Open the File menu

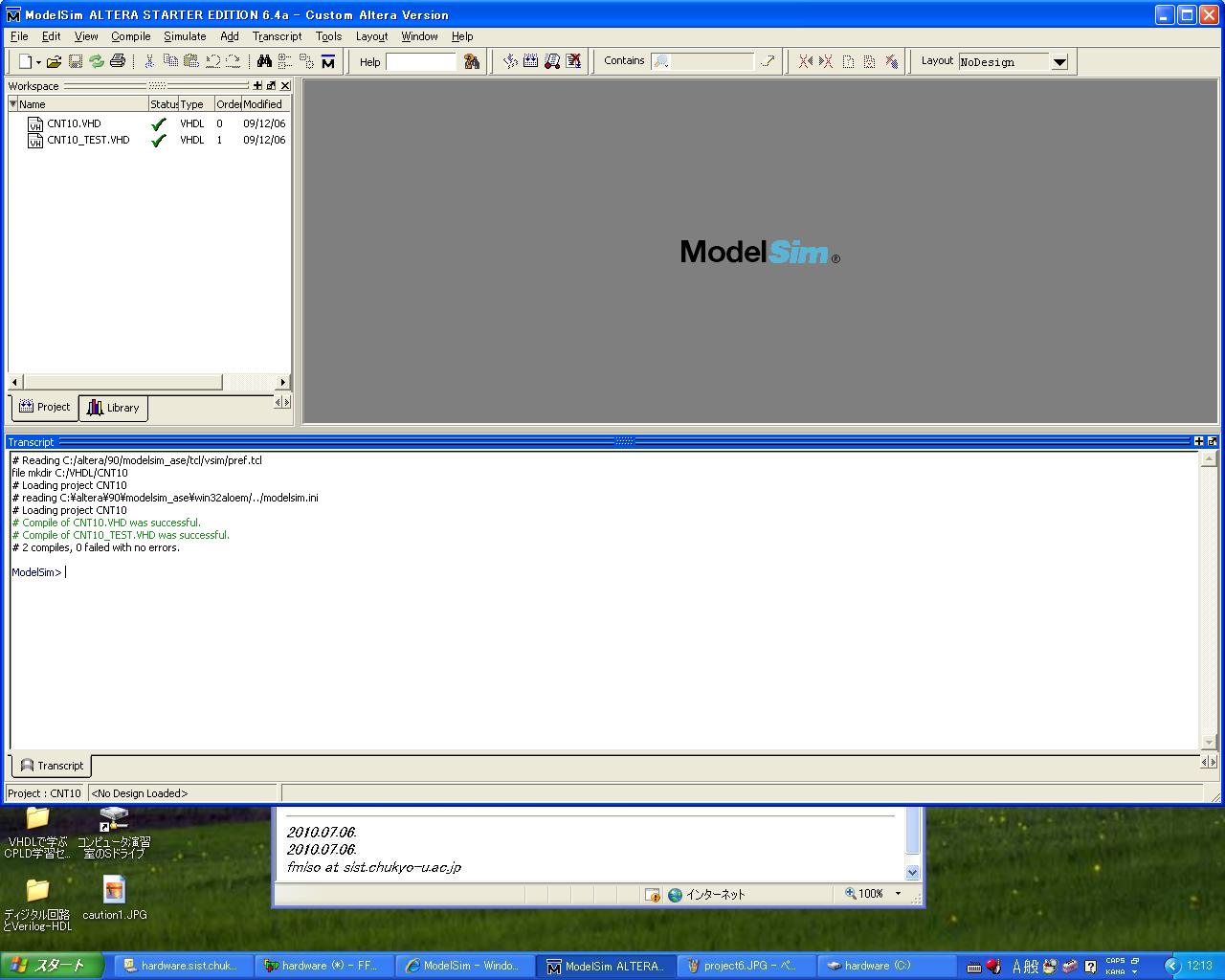click(19, 36)
